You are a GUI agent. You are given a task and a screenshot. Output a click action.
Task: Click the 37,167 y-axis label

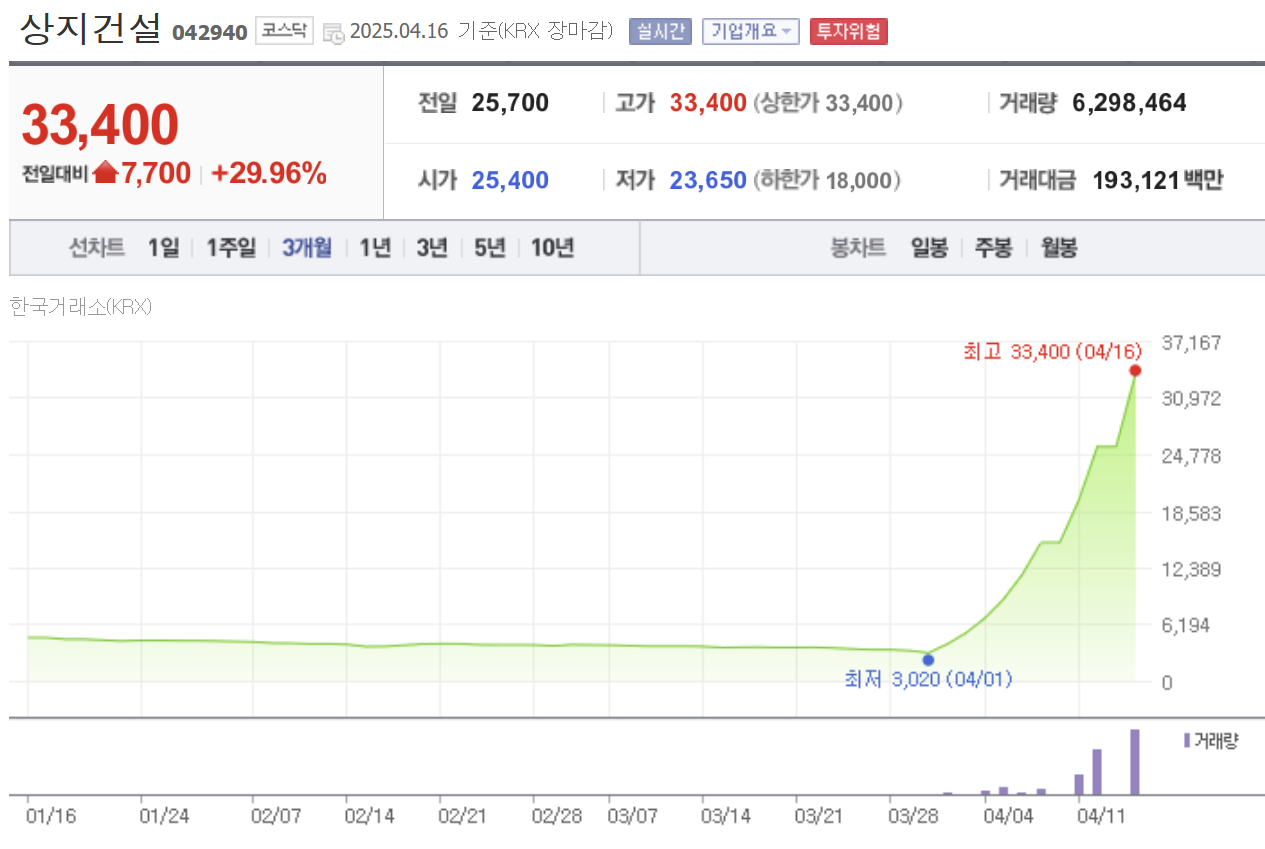point(1190,343)
